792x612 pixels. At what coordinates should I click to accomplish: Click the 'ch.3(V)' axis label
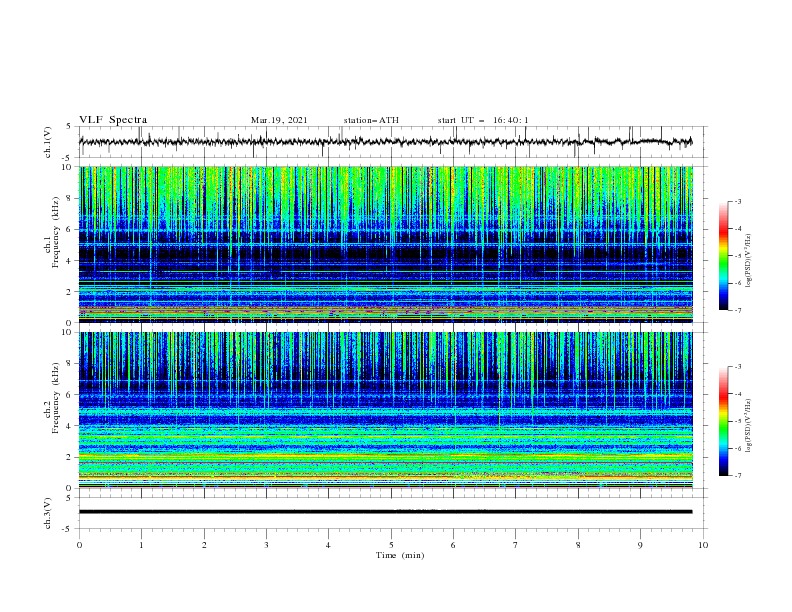tap(48, 513)
